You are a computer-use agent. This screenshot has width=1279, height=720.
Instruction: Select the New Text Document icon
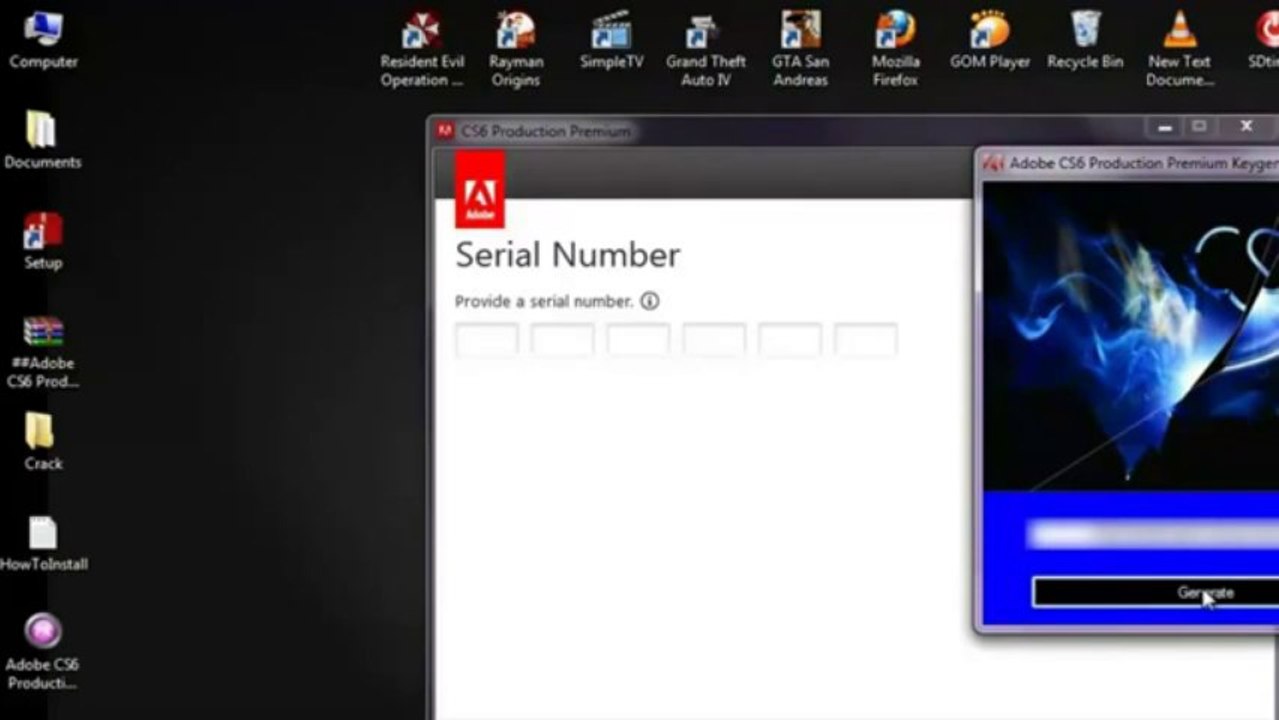click(1179, 48)
